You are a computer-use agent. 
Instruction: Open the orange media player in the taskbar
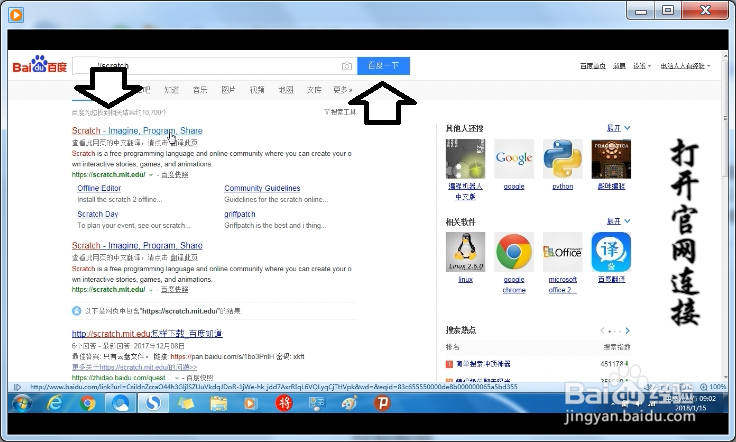click(251, 403)
